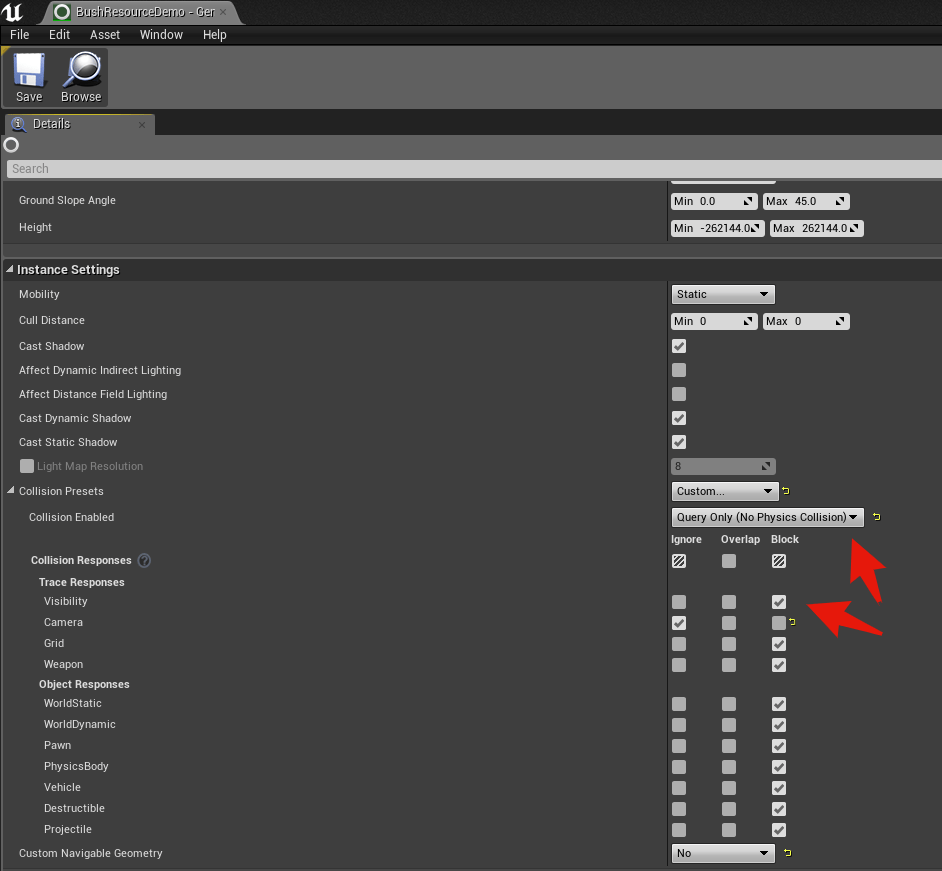Enable Affect Dynamic Indirect Lighting
Viewport: 942px width, 871px height.
tap(679, 370)
